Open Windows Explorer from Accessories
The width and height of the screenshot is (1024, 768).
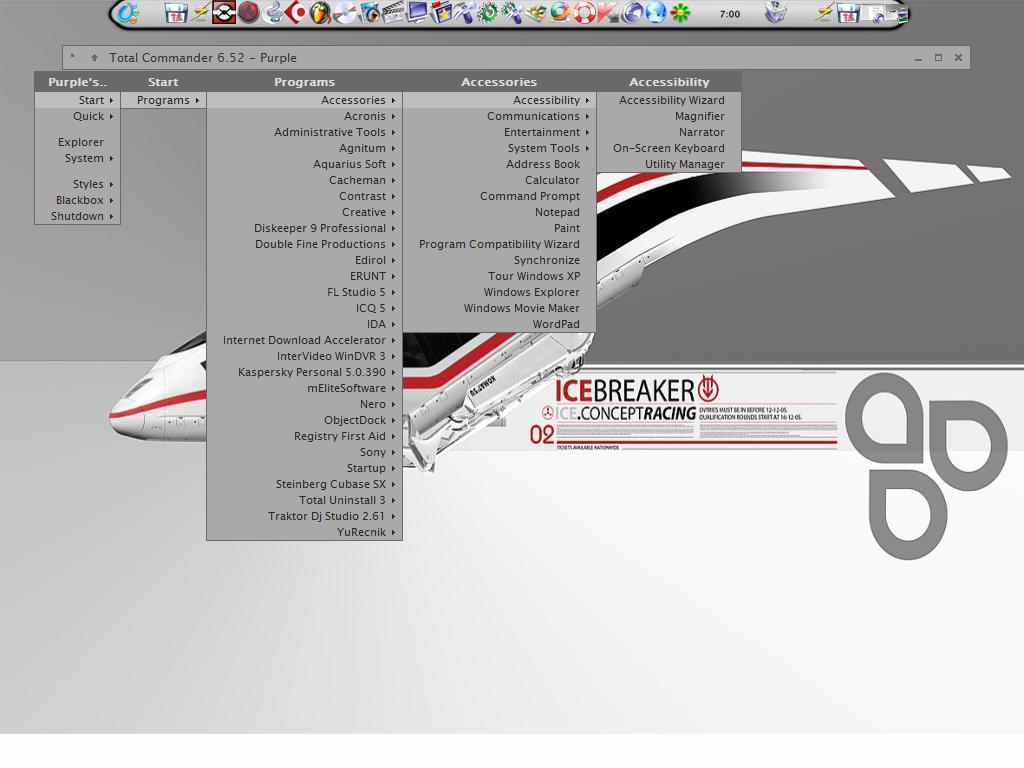(x=499, y=292)
